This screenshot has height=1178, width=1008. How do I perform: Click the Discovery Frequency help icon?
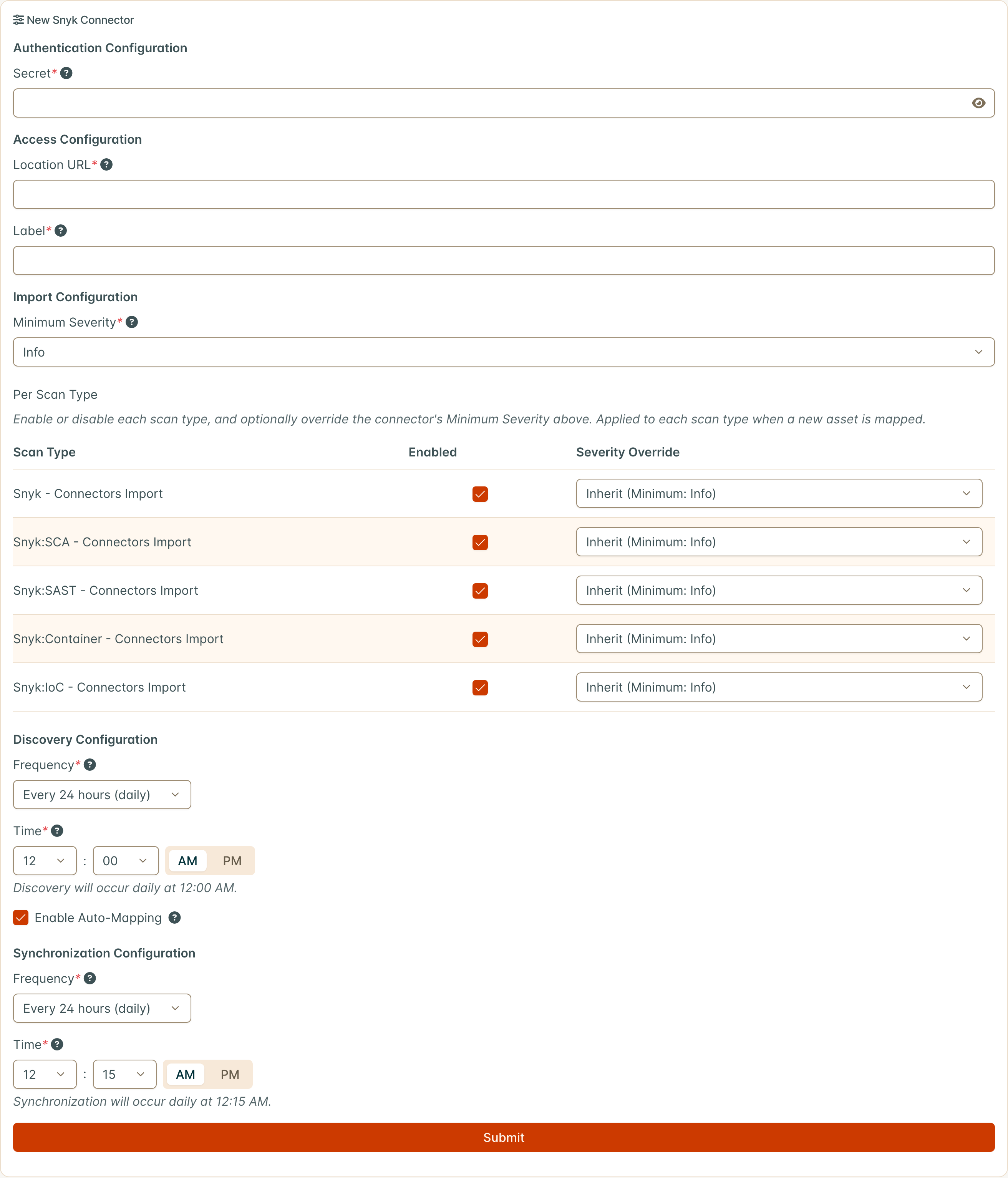coord(90,765)
